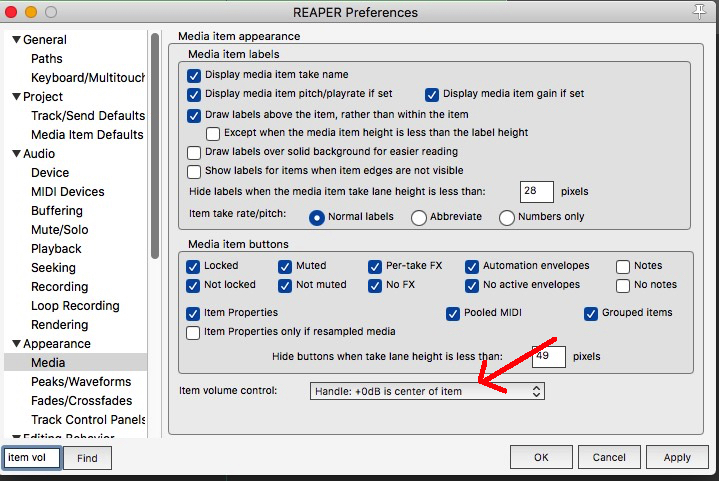Toggle the Muted button checkbox
This screenshot has width=719, height=481.
(285, 266)
